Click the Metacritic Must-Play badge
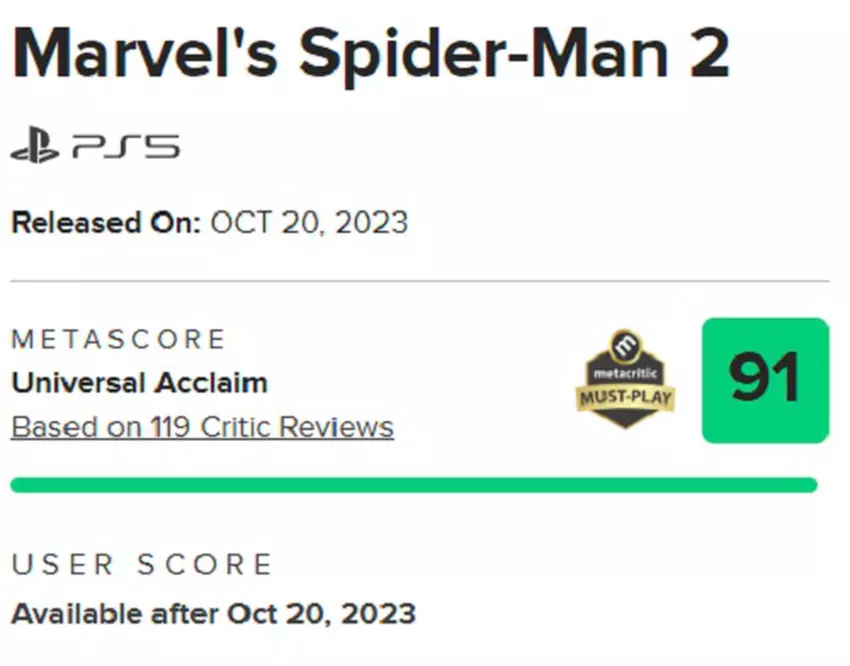This screenshot has width=850, height=666. (x=626, y=378)
